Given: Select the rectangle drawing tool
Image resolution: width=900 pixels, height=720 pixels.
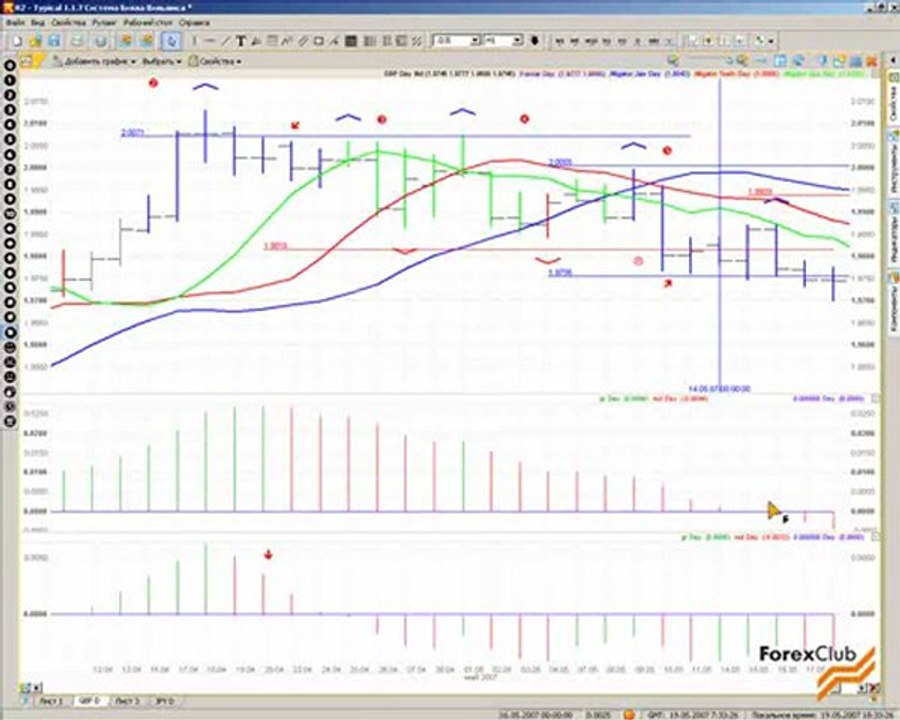Looking at the screenshot, I should [x=319, y=41].
